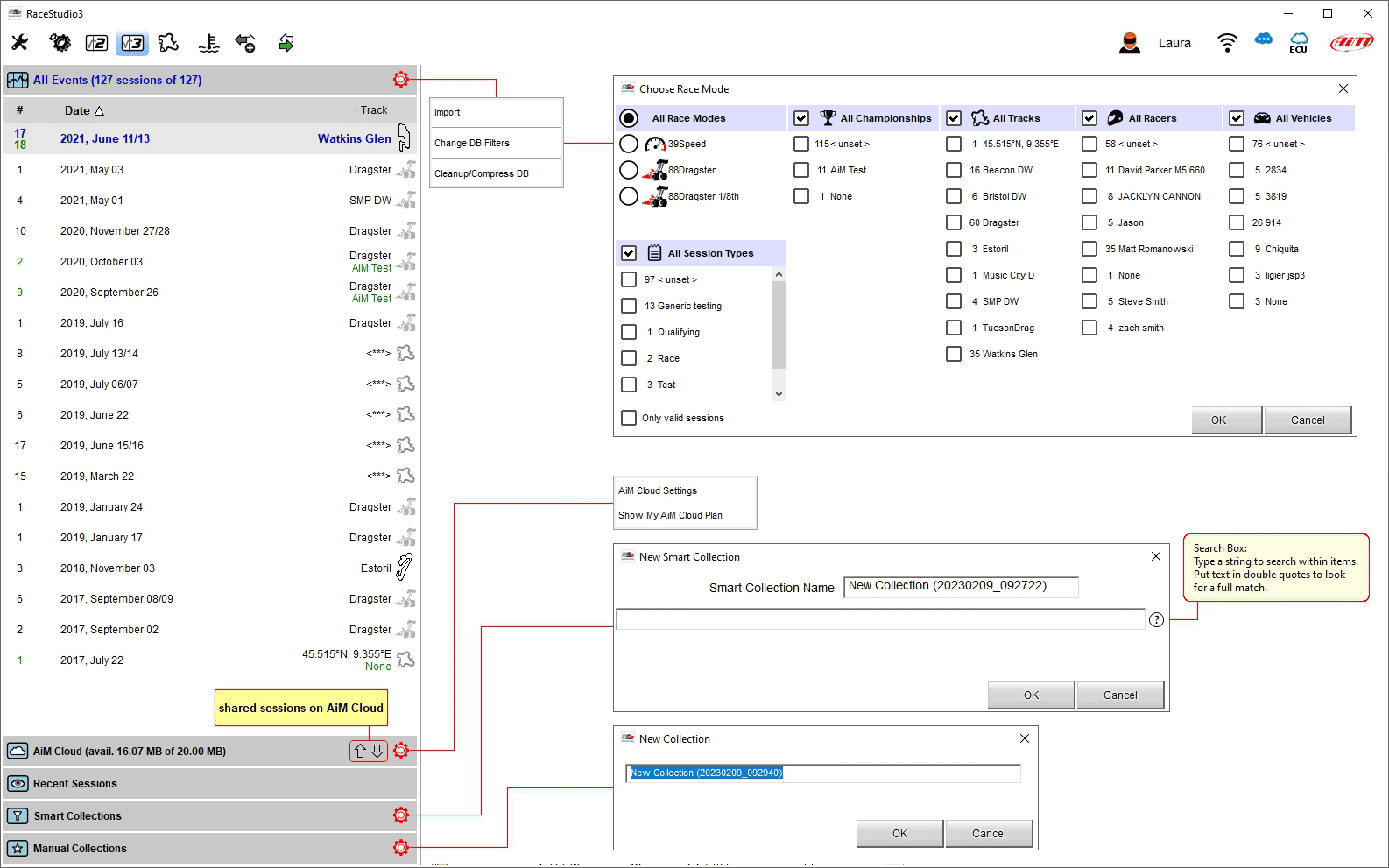Expand the All Events section header
1389x868 pixels.
210,80
